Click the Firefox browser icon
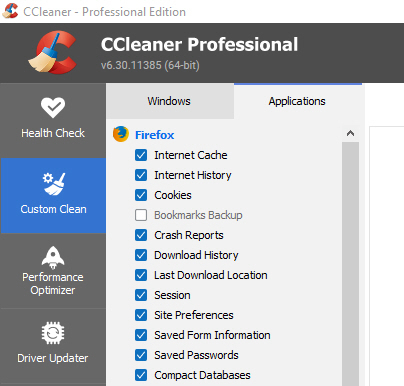The width and height of the screenshot is (404, 386). 121,134
